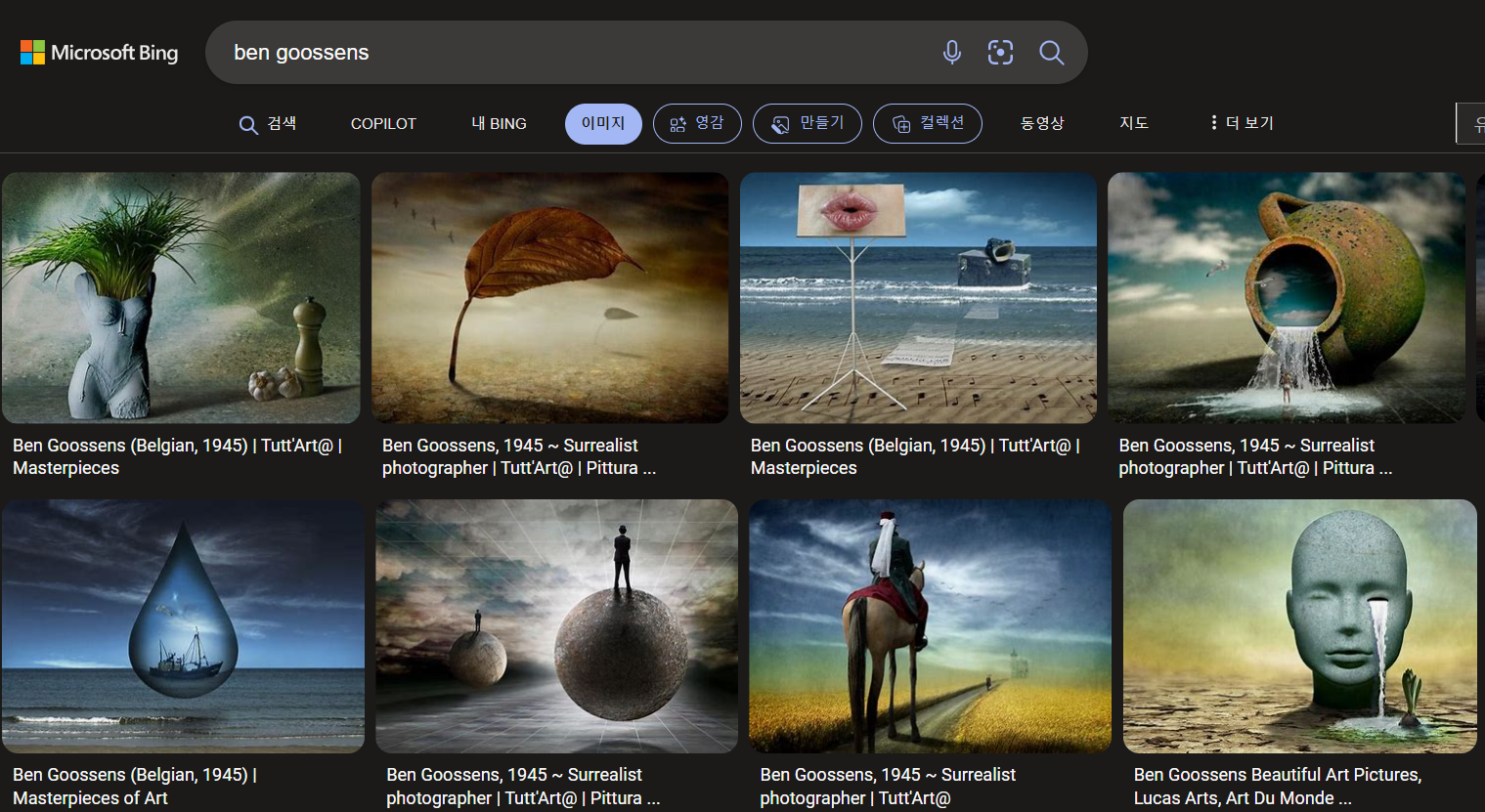The image size is (1485, 812).
Task: Expand the 더 보기 more menu
Action: coord(1242,123)
